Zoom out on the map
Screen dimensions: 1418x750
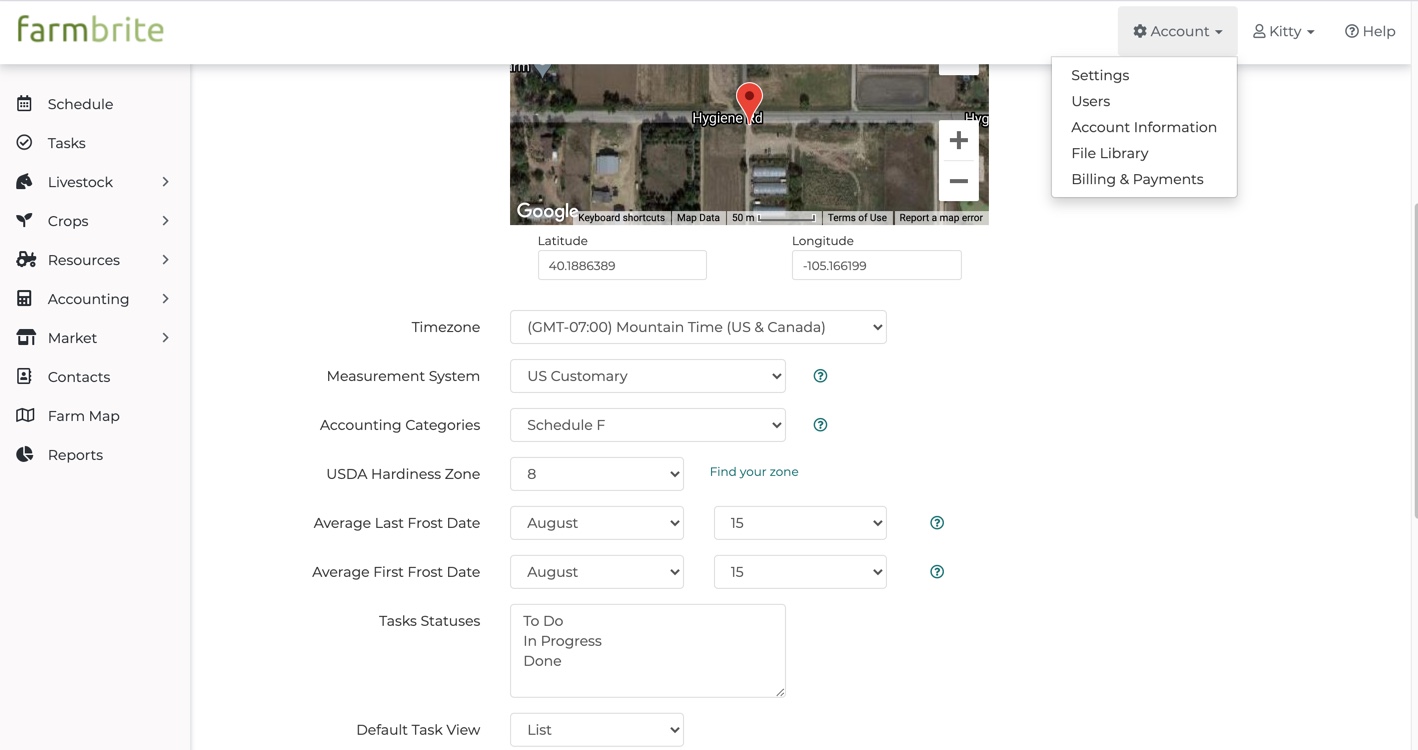(958, 181)
